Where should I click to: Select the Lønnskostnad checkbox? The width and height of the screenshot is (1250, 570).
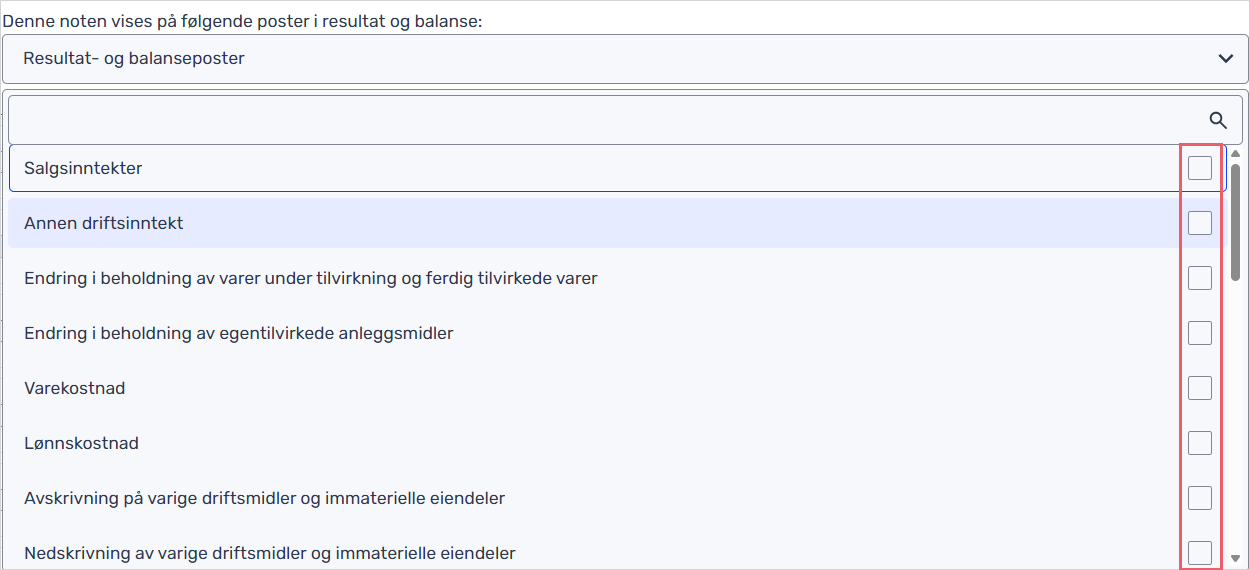(x=1200, y=443)
